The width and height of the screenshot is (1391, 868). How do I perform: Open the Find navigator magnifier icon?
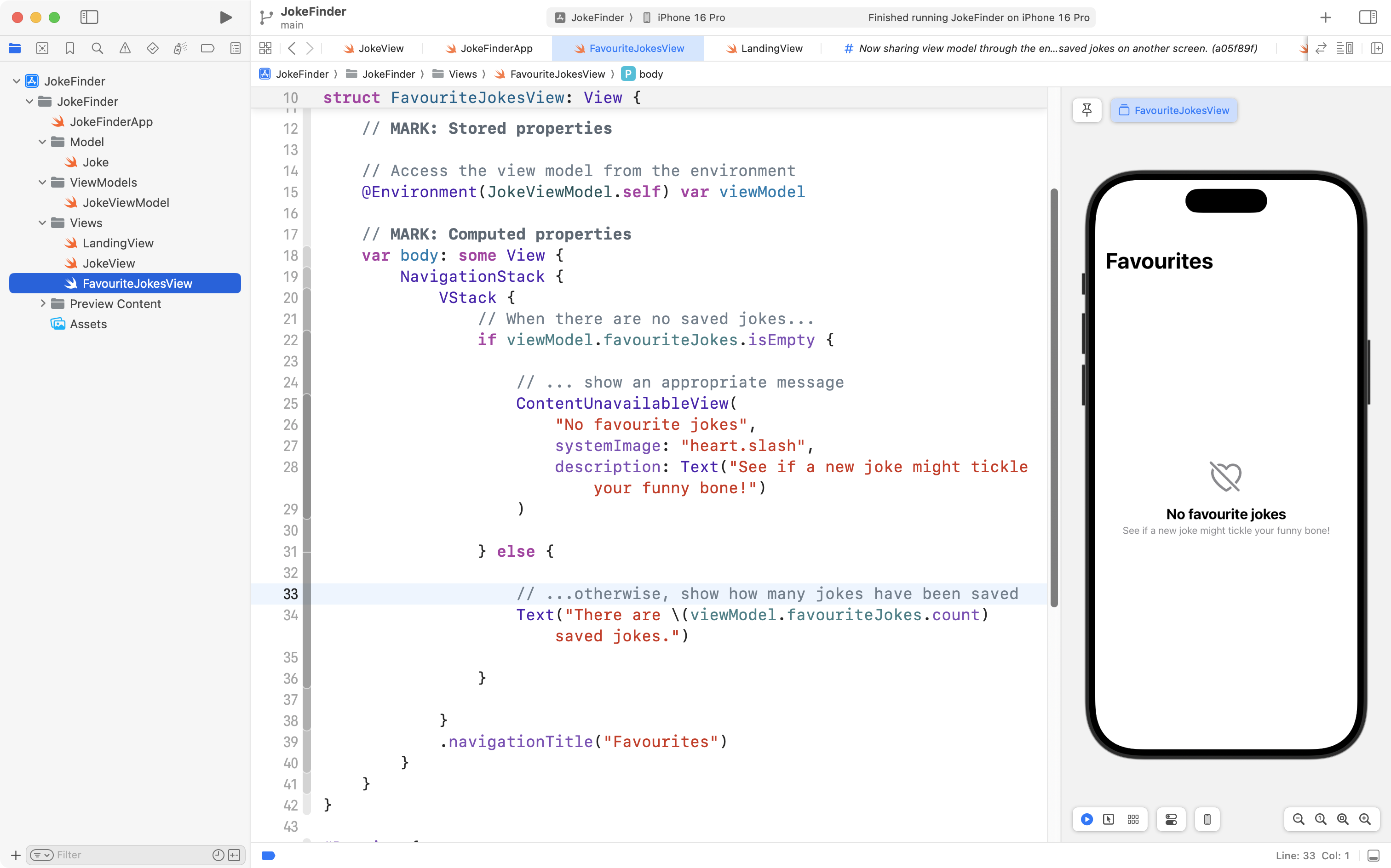97,48
